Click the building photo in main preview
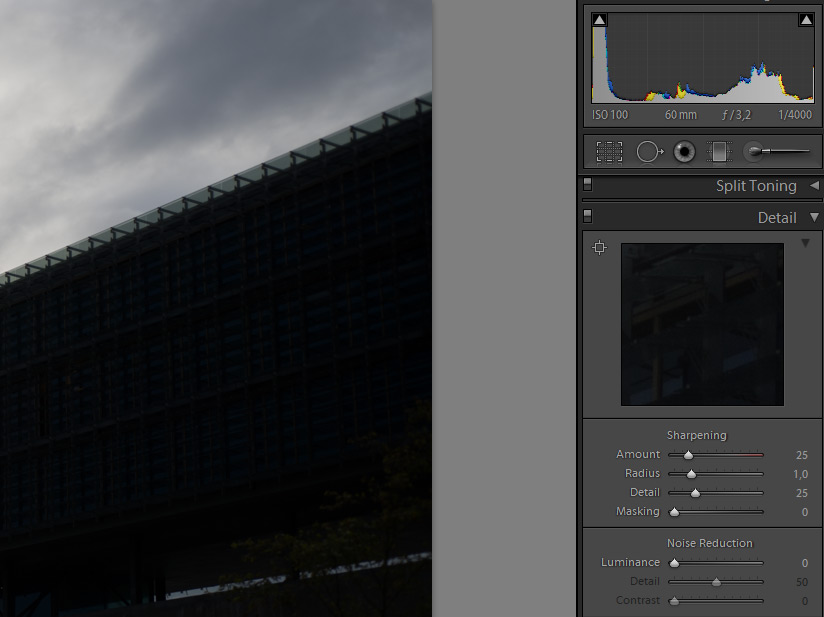The width and height of the screenshot is (824, 617). (x=216, y=308)
